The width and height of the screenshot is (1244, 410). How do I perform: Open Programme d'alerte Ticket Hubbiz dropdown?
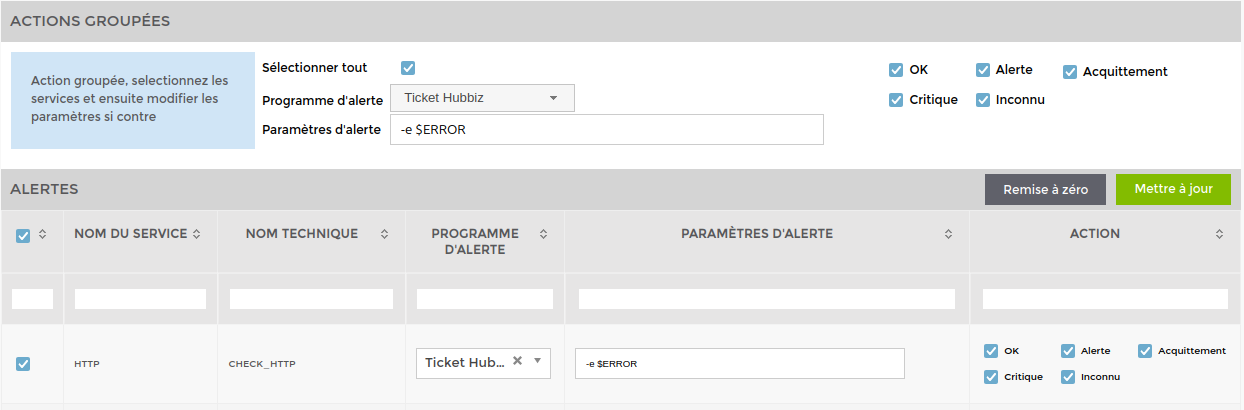[482, 98]
